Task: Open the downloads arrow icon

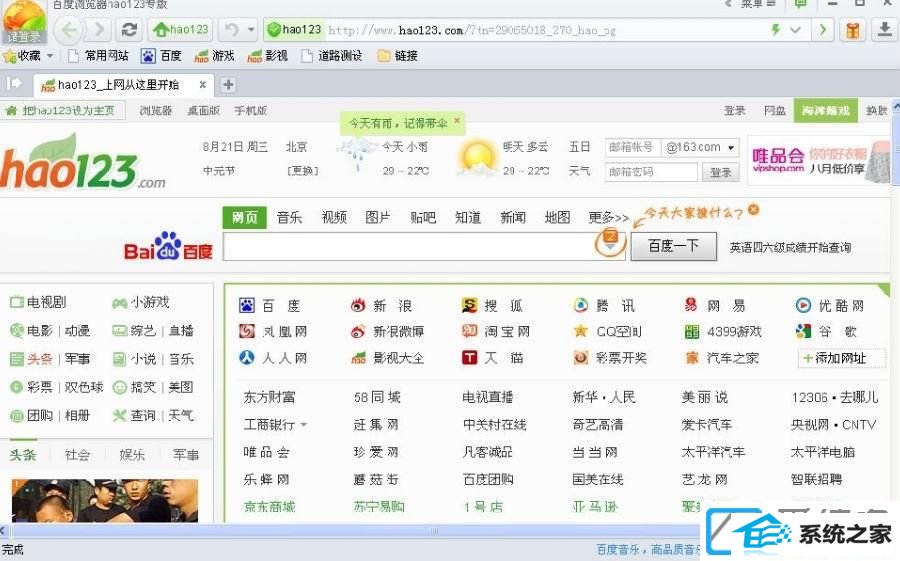Action: pyautogui.click(x=885, y=29)
